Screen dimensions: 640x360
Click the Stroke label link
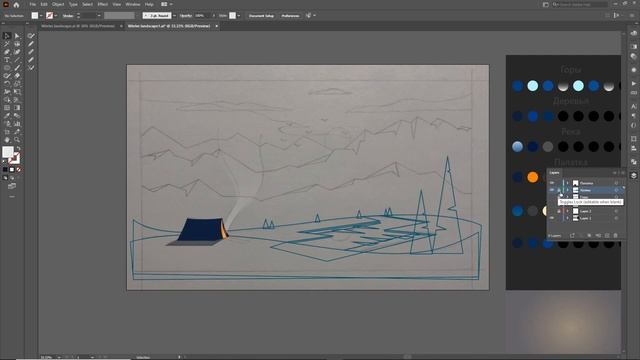pyautogui.click(x=68, y=16)
